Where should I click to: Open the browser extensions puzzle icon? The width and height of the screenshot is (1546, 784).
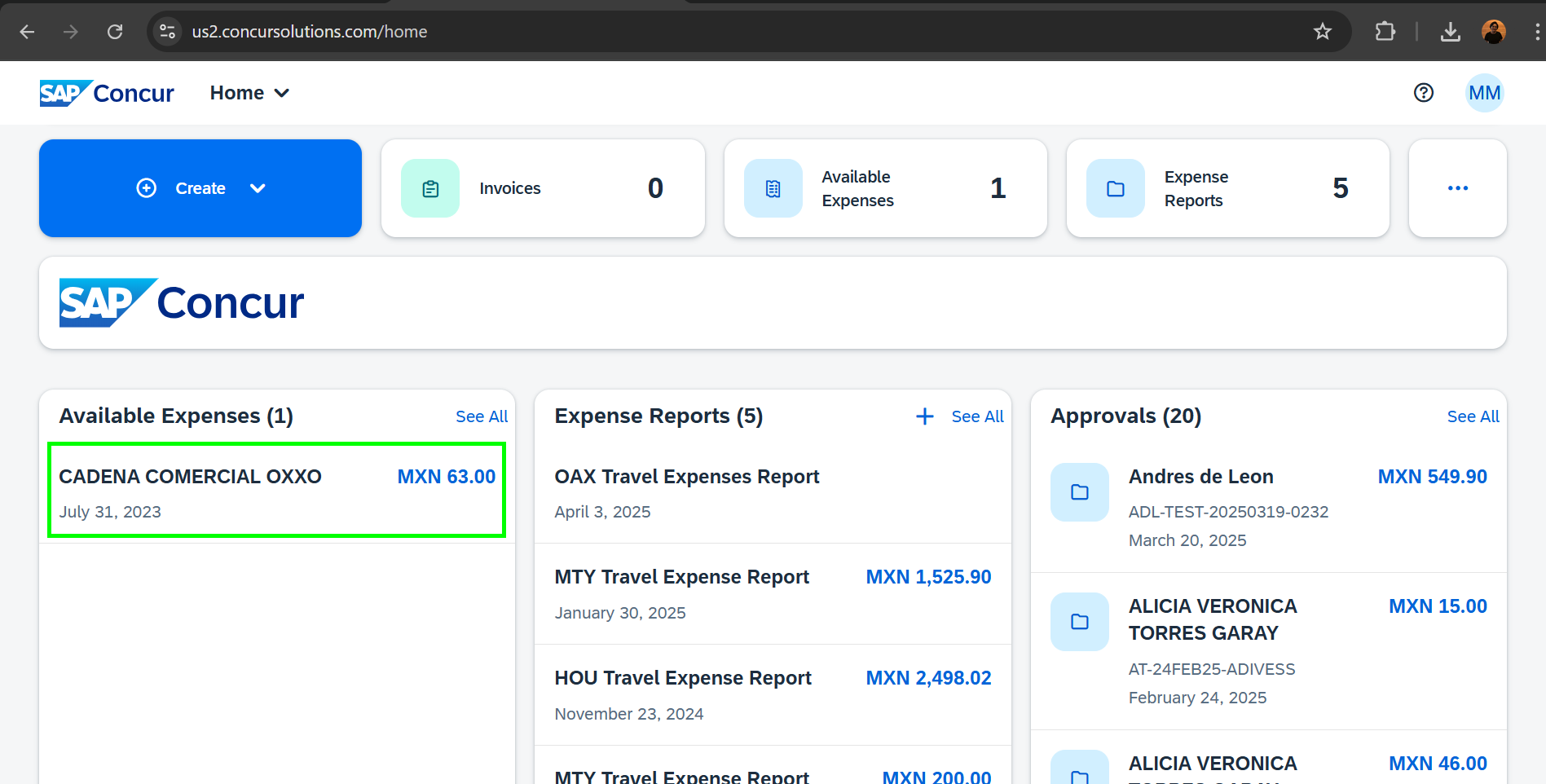(x=1385, y=32)
